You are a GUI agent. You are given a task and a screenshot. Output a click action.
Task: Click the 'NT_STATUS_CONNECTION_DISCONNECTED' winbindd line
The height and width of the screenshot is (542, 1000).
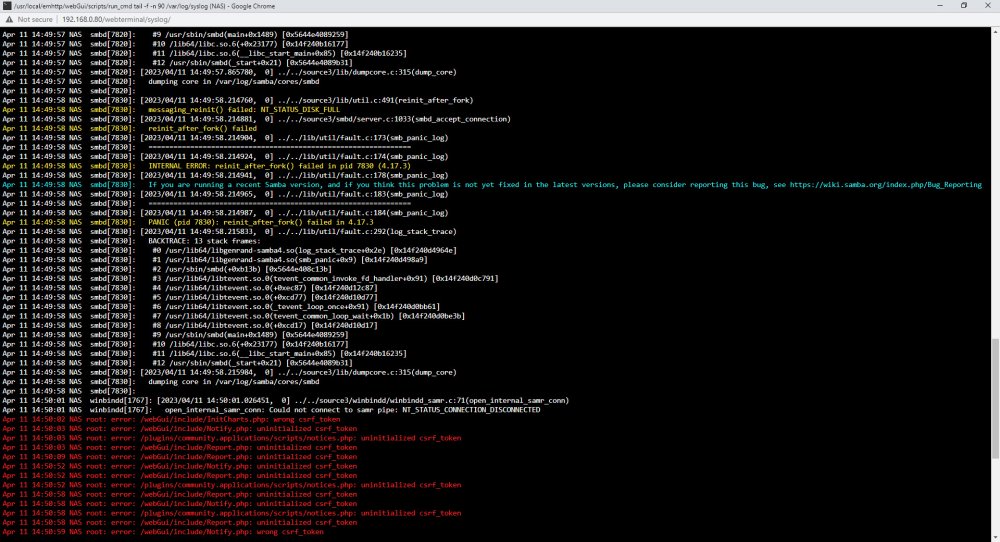271,410
